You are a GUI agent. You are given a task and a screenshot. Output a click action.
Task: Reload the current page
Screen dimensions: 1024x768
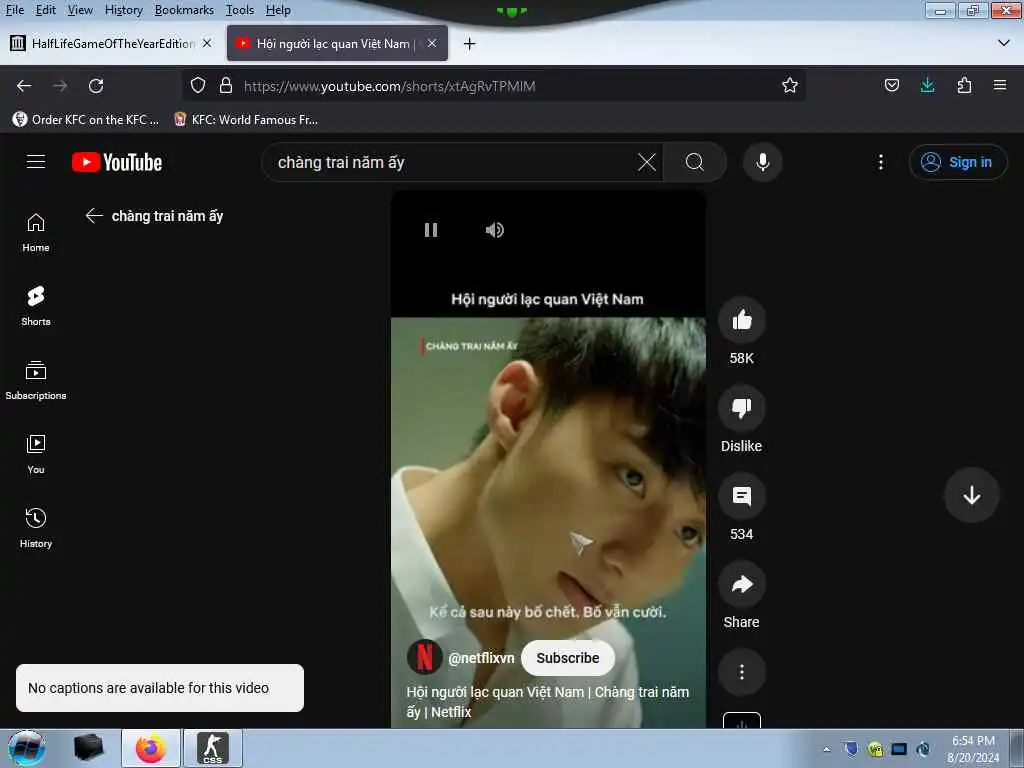pos(96,86)
